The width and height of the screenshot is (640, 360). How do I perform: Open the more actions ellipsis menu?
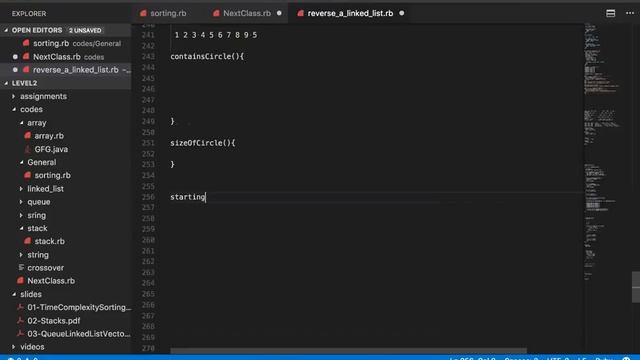click(630, 13)
